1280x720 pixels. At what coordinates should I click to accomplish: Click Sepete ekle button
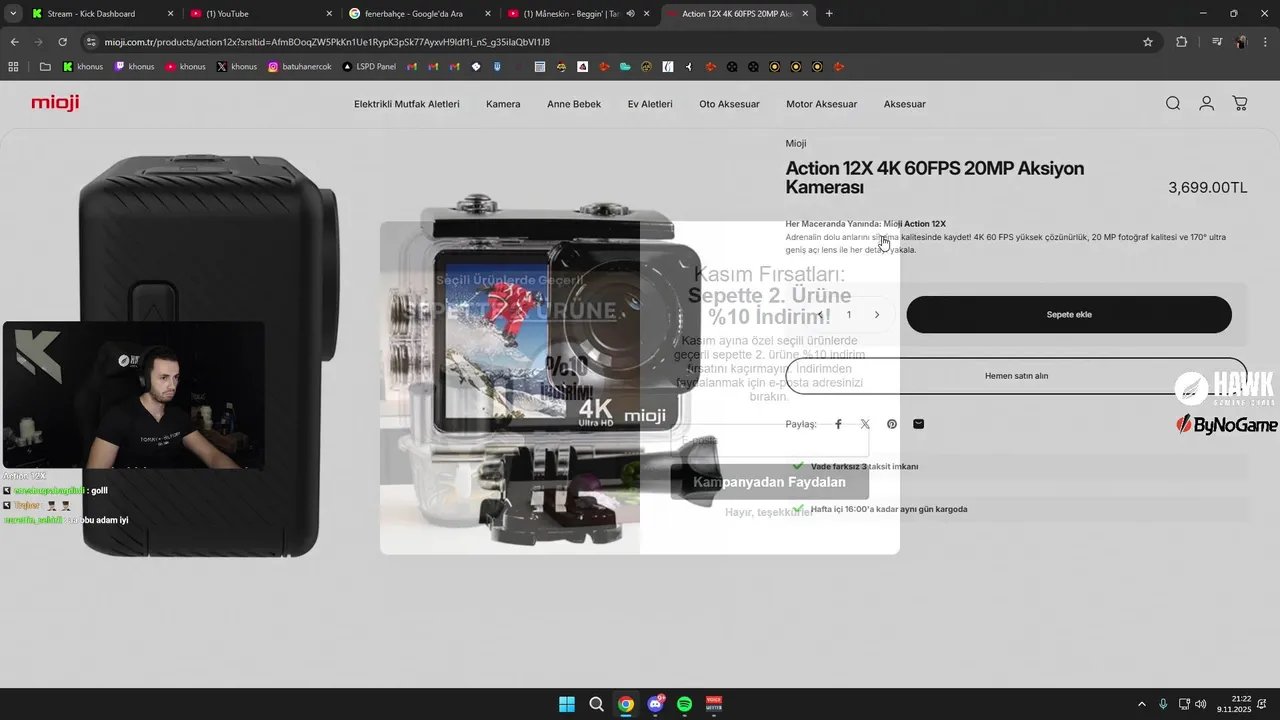point(1069,315)
